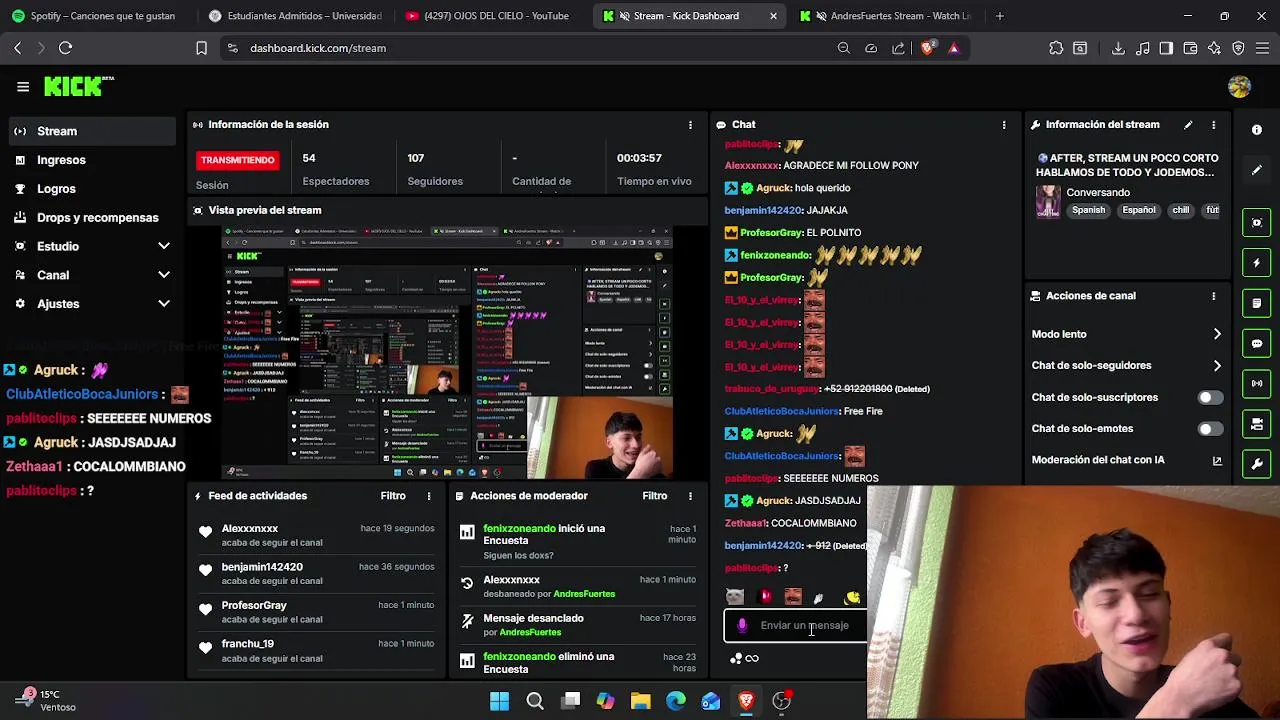Click in the Enviar un mensaje field

[x=795, y=626]
